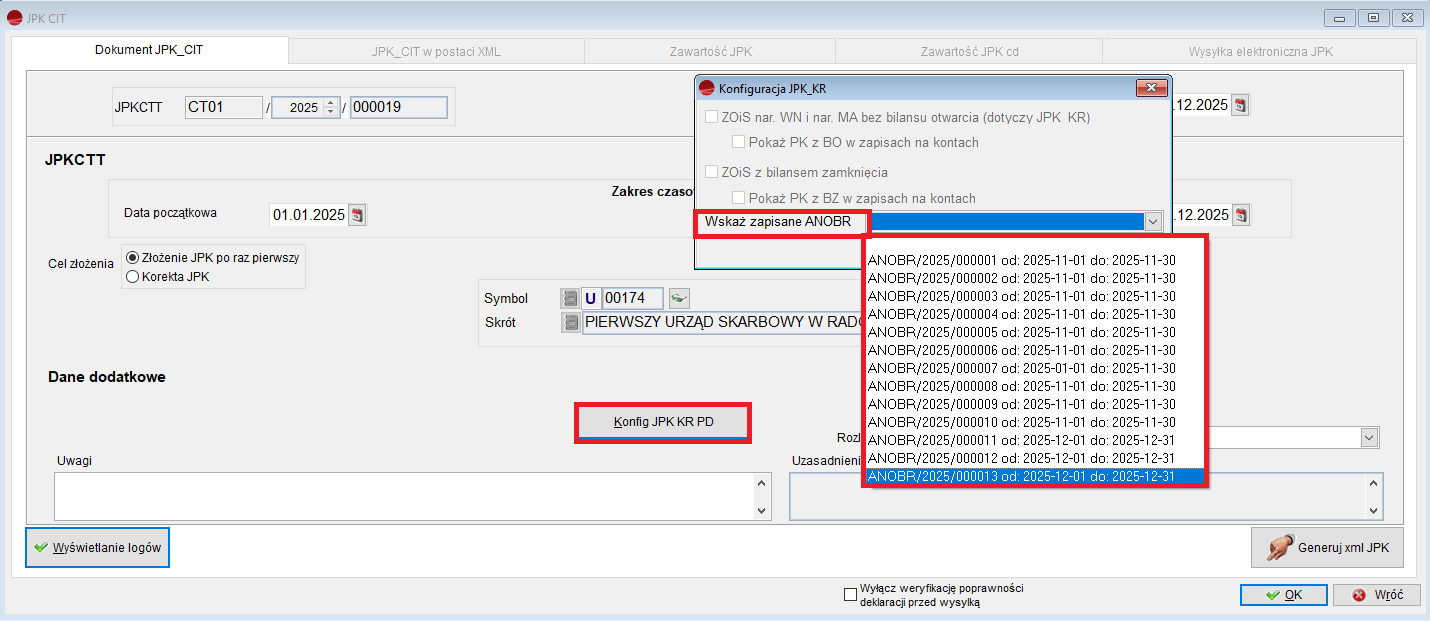Screen dimensions: 1430x621
Task: Click the Wyświetlanie logów button
Action: tap(97, 548)
